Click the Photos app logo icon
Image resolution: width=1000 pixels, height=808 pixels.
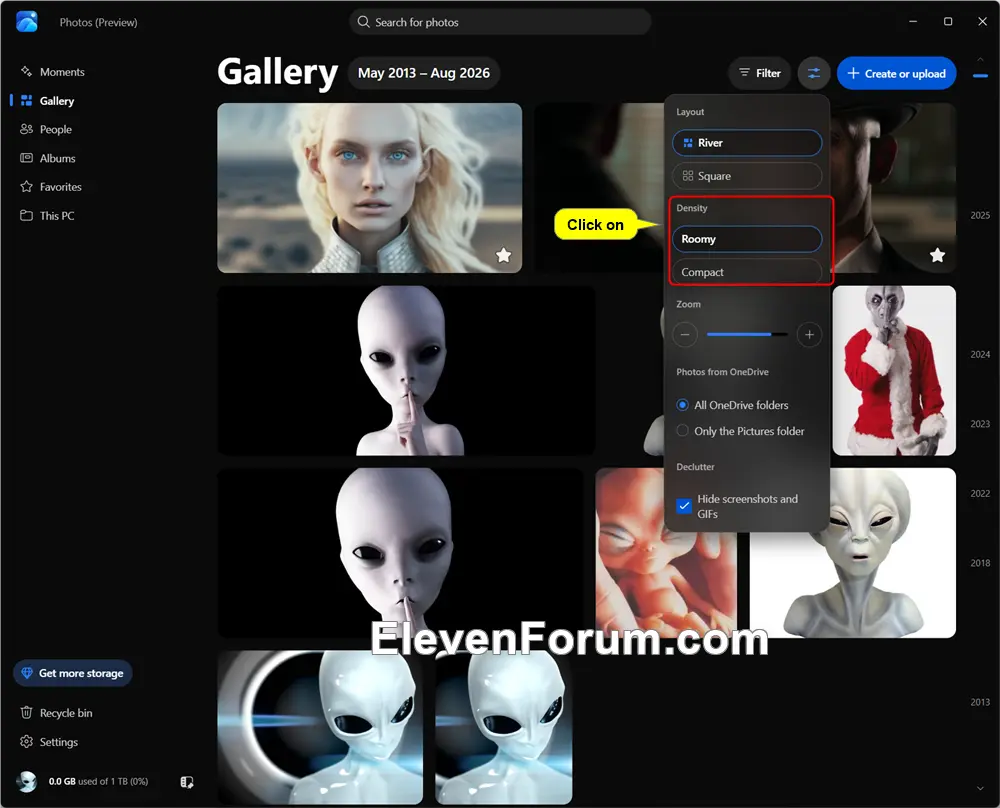(x=27, y=22)
